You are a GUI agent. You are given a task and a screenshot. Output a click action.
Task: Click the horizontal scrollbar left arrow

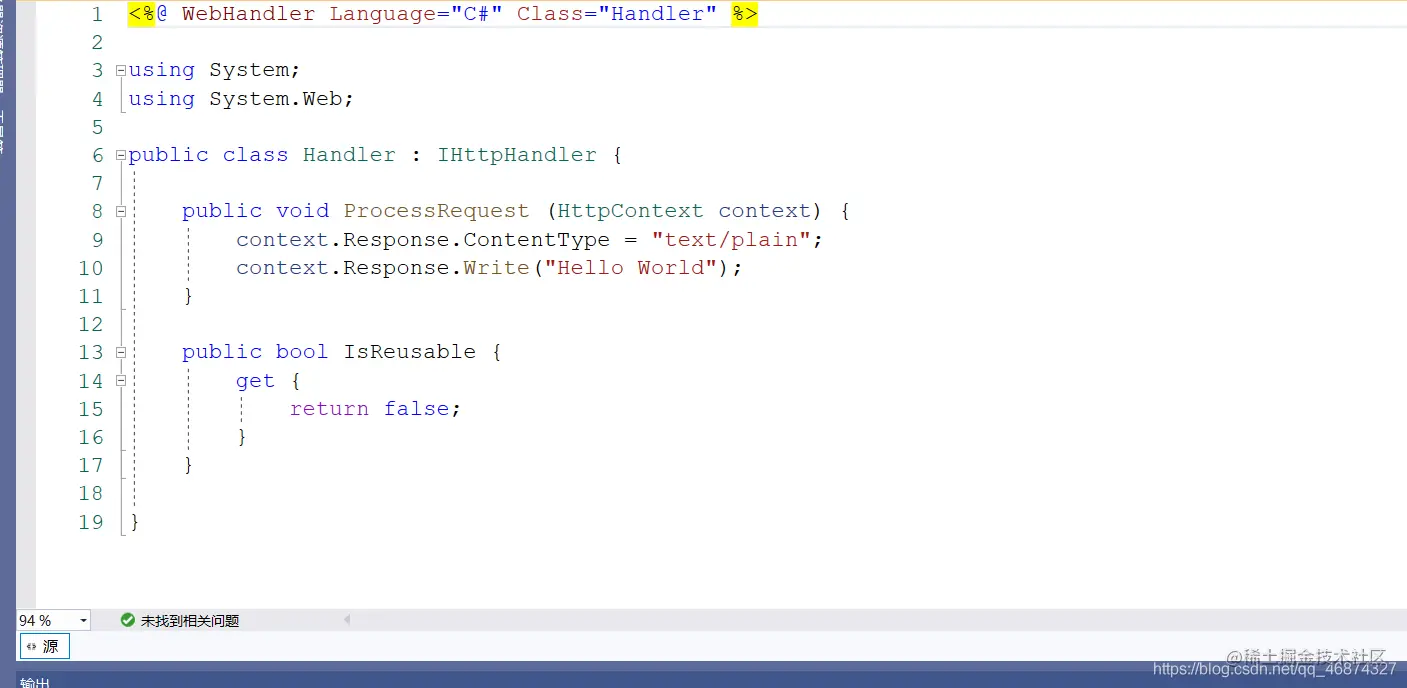click(347, 620)
